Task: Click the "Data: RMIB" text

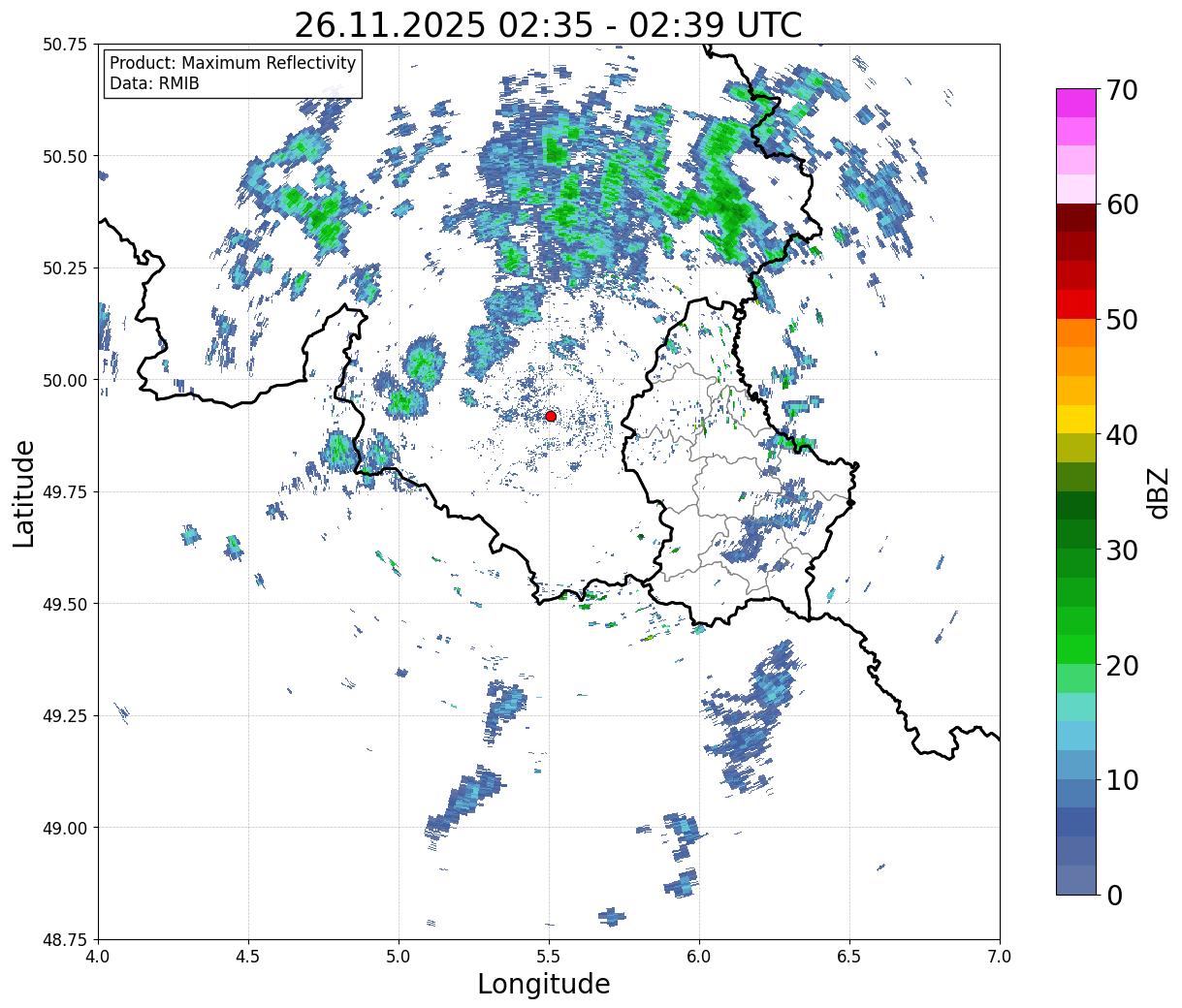Action: (154, 84)
